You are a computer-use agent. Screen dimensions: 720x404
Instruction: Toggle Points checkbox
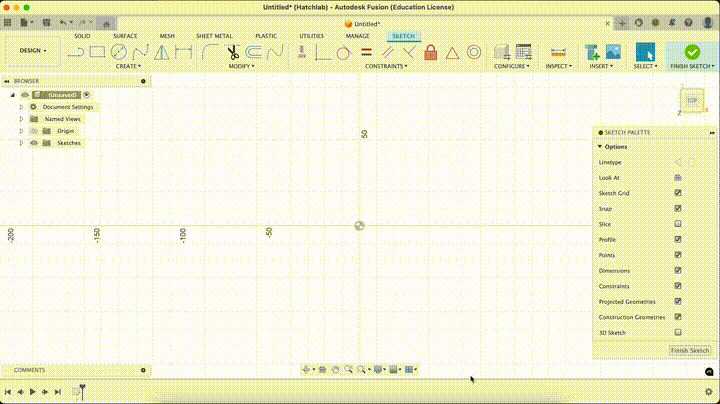678,255
